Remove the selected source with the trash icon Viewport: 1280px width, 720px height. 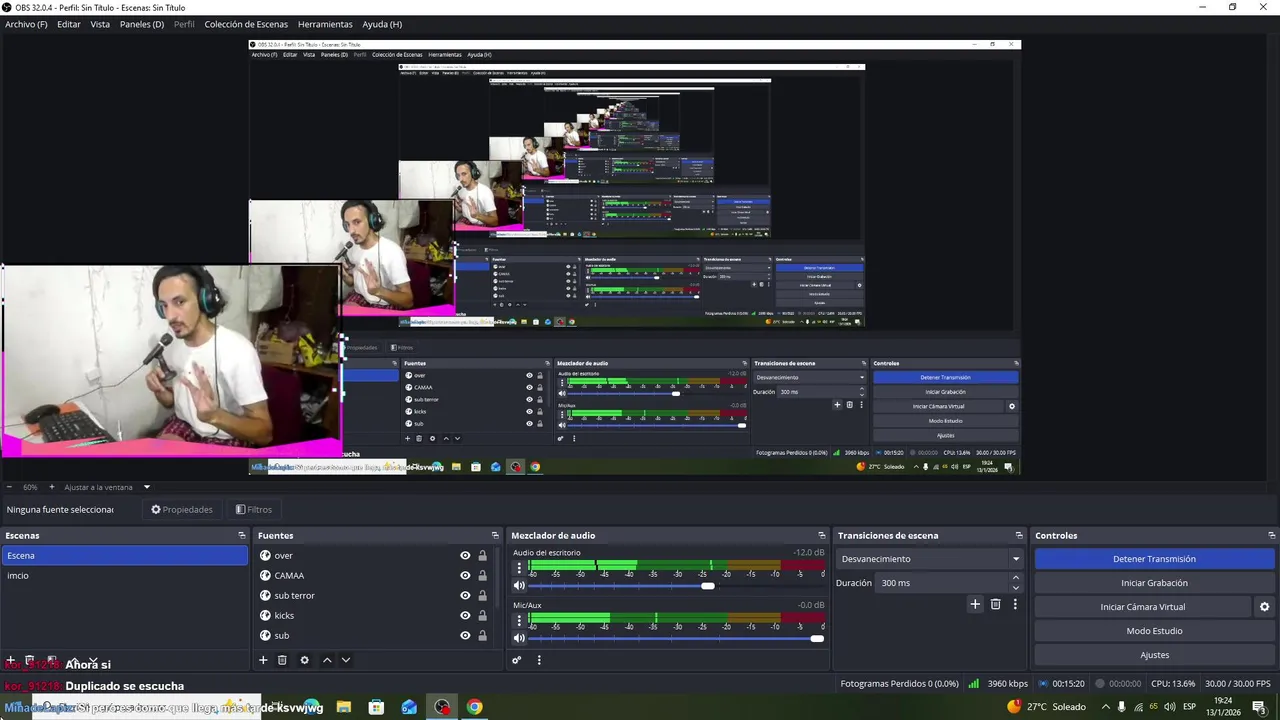[282, 660]
